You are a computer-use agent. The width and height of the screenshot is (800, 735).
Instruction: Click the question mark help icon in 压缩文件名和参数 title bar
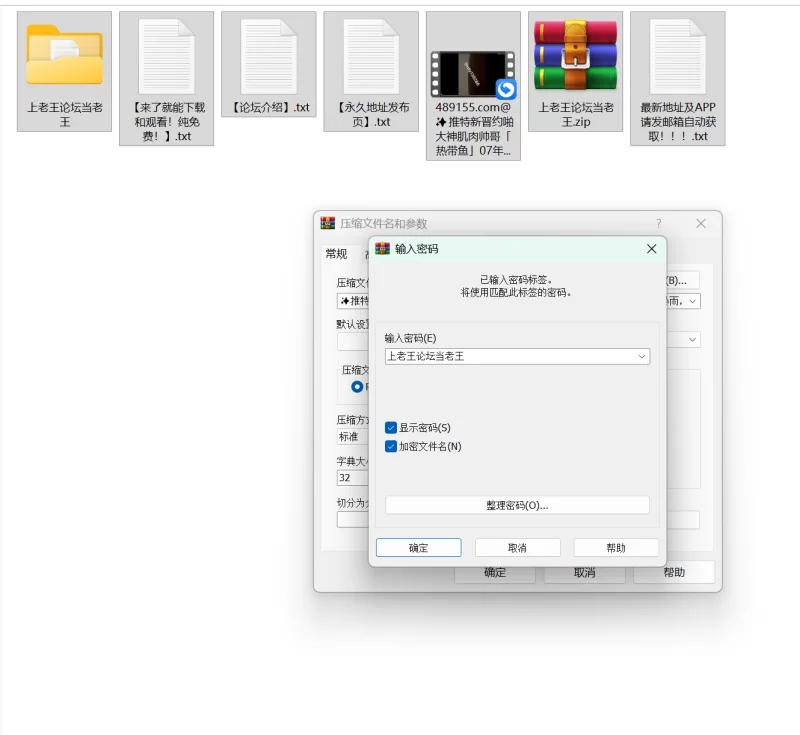pyautogui.click(x=658, y=224)
